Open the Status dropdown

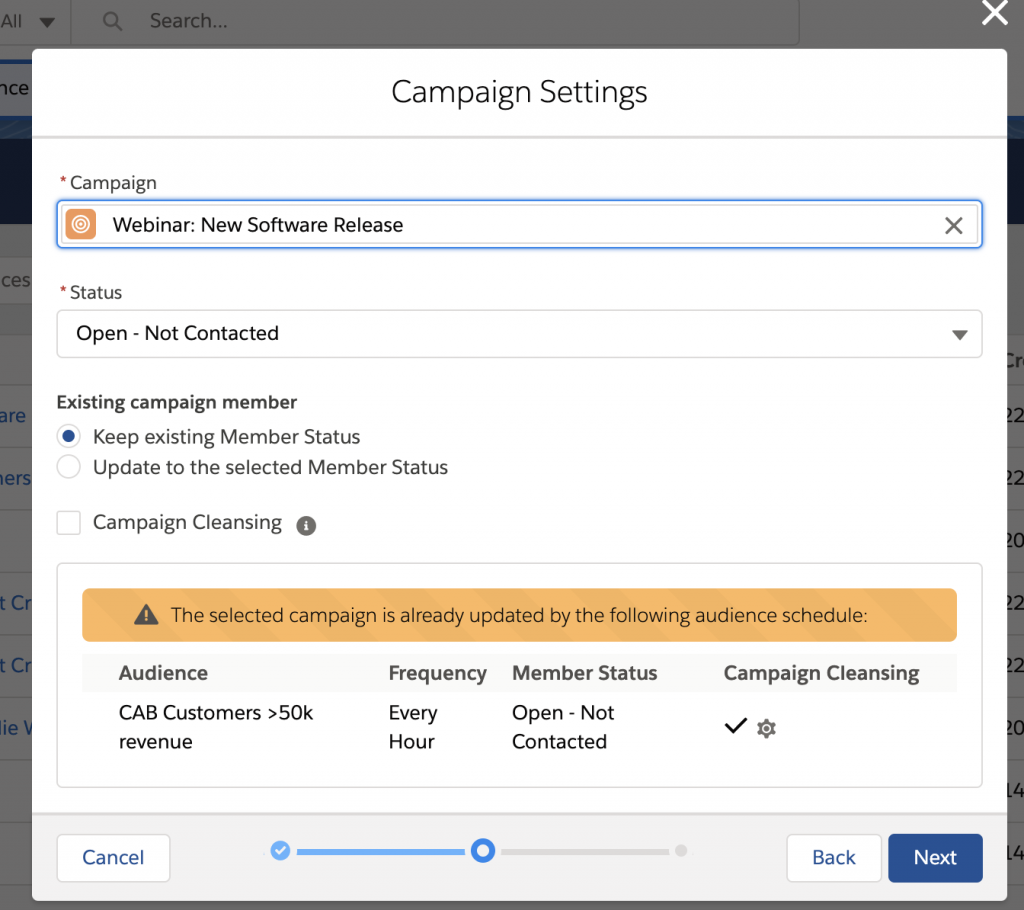click(519, 334)
